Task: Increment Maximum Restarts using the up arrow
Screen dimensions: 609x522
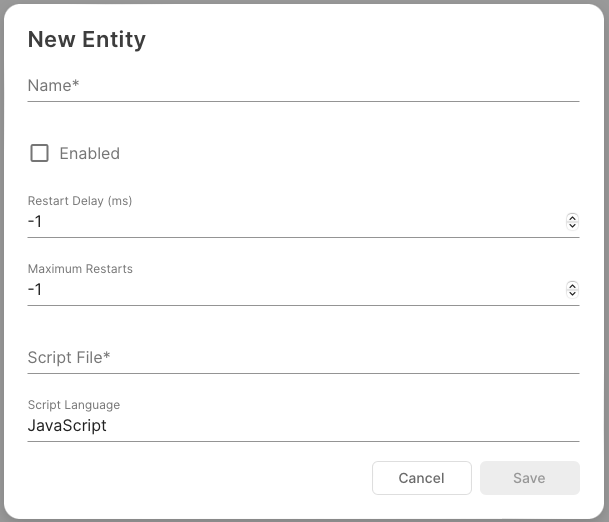Action: click(x=572, y=285)
